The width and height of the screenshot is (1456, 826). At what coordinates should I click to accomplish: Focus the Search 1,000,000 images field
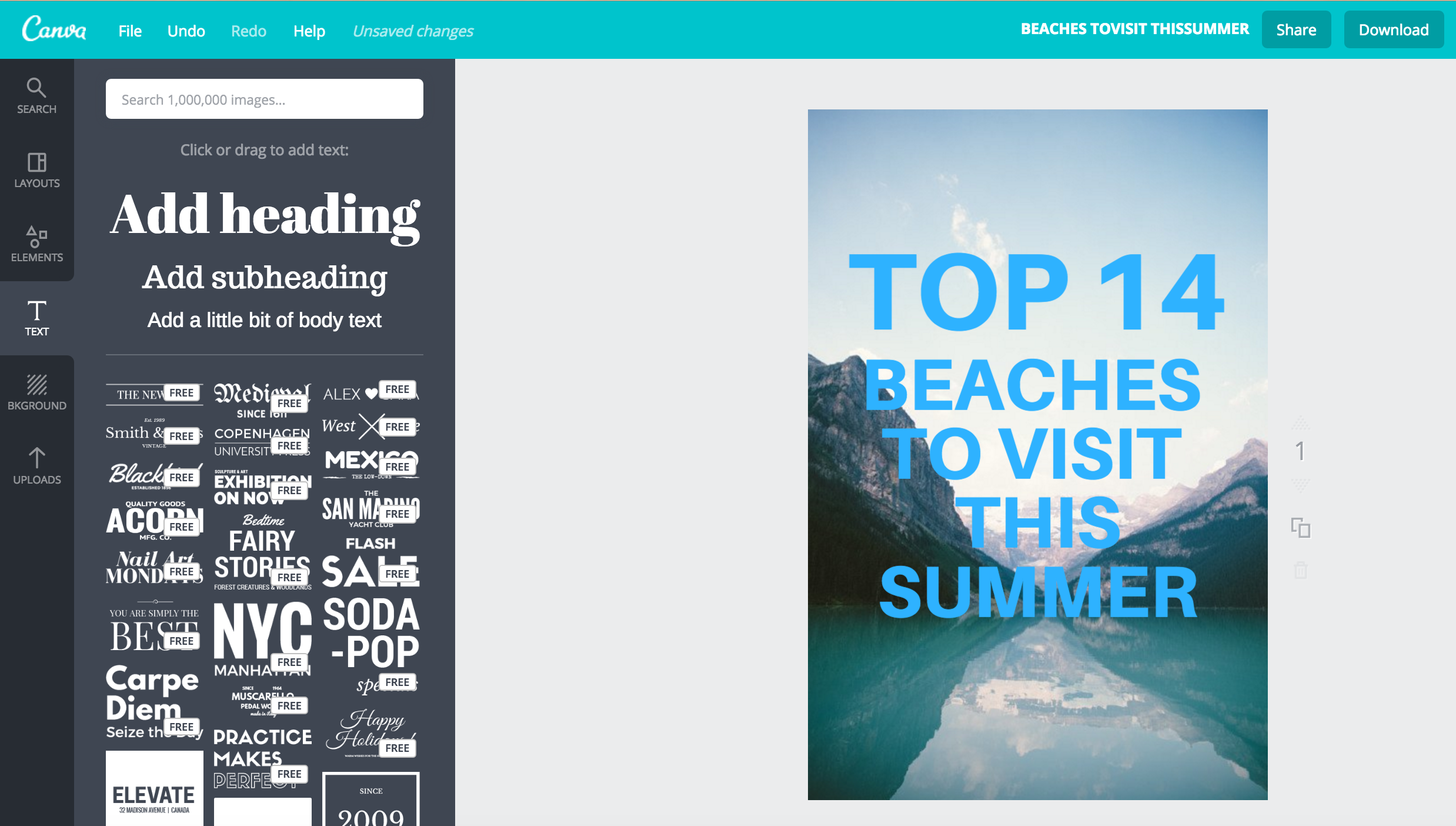[265, 99]
